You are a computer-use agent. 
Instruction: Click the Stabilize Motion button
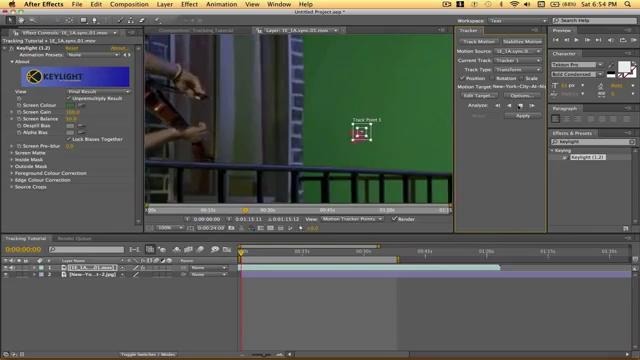522,42
